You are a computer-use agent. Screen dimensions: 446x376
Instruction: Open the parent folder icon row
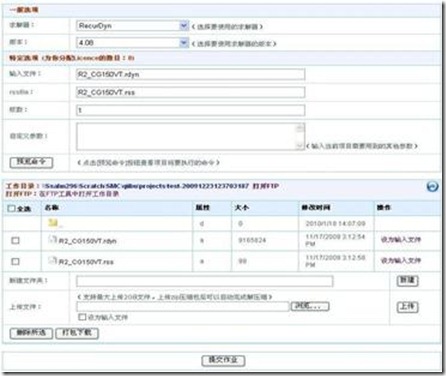[x=53, y=223]
